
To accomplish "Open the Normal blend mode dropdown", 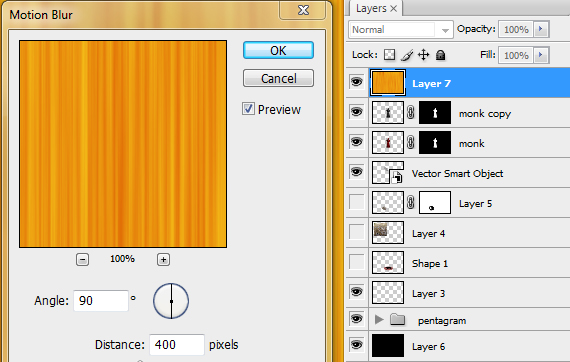I will click(401, 29).
